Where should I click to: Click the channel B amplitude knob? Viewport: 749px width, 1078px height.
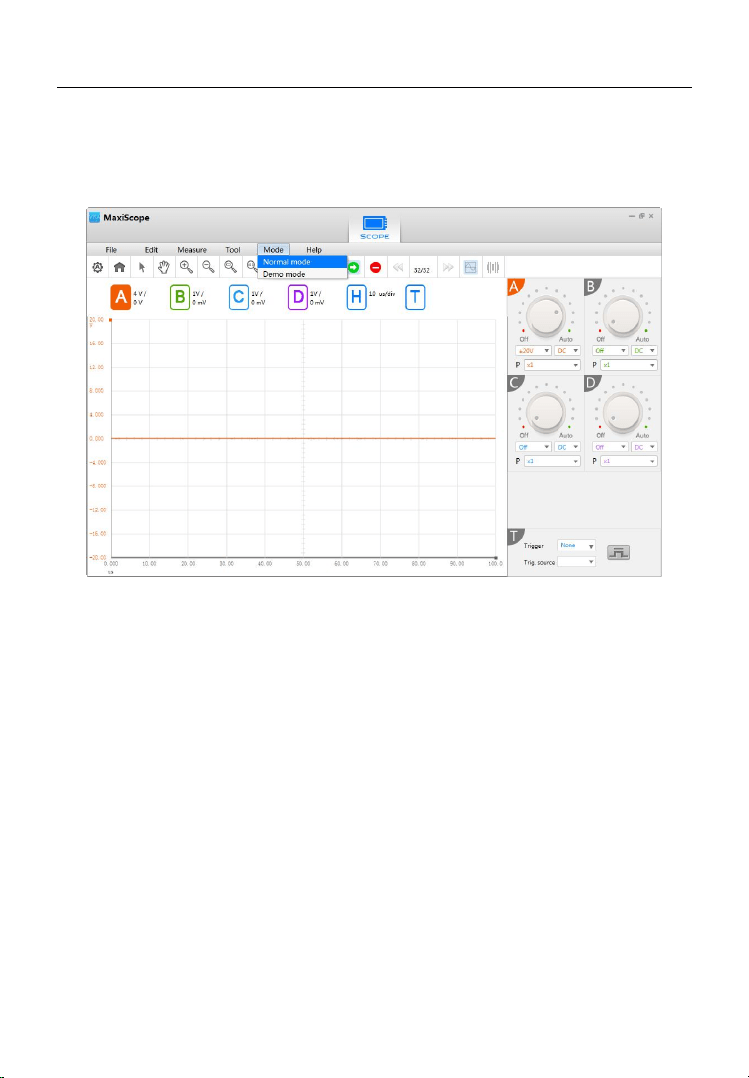click(x=622, y=316)
